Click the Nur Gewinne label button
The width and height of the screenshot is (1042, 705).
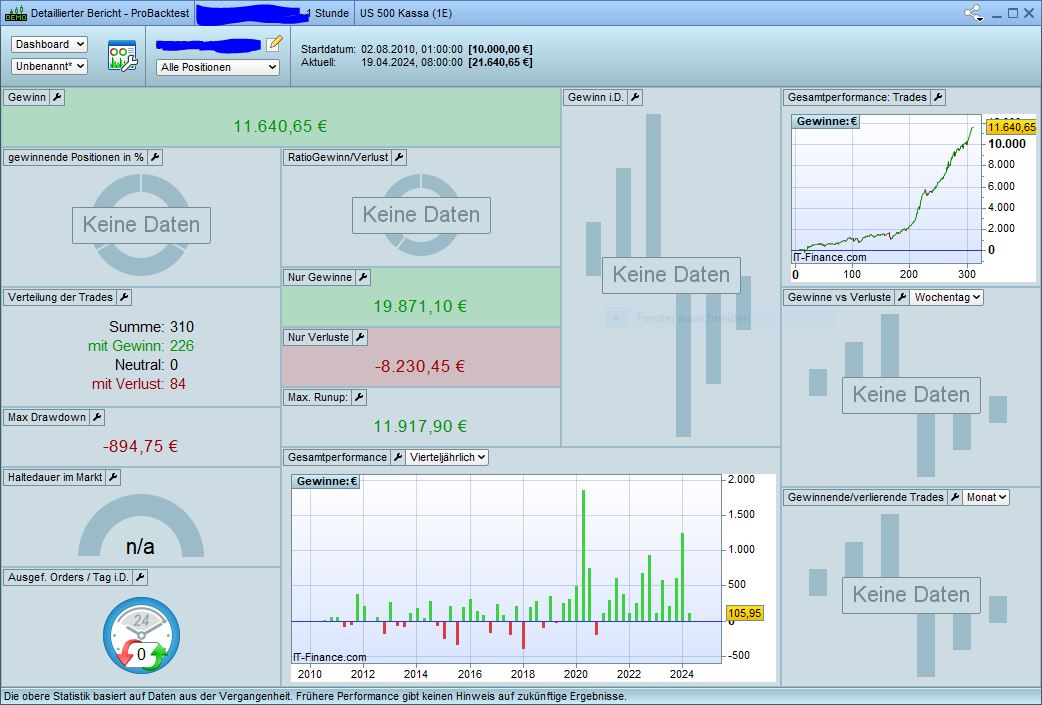[x=320, y=278]
